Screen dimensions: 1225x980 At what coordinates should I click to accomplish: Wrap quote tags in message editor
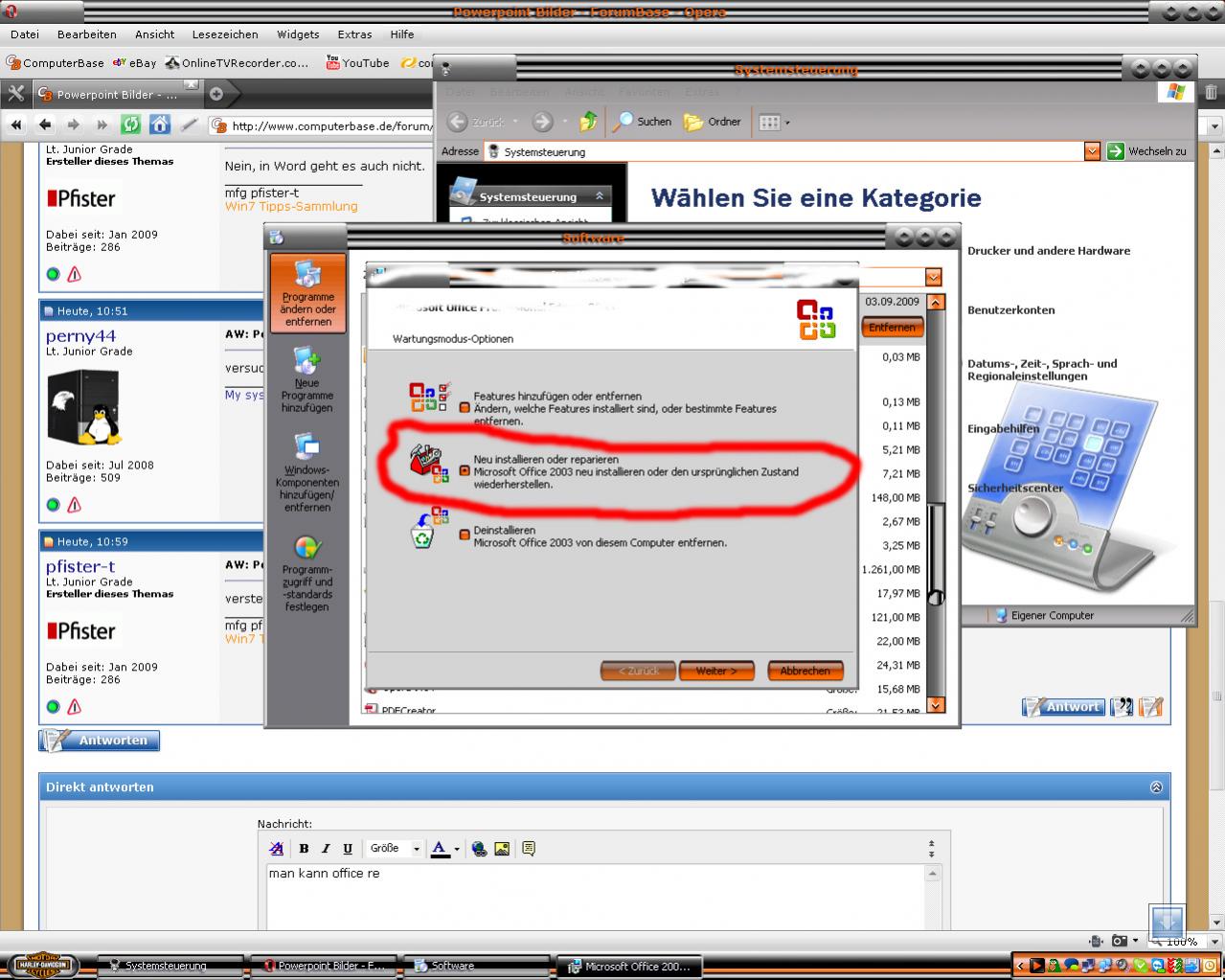[529, 848]
